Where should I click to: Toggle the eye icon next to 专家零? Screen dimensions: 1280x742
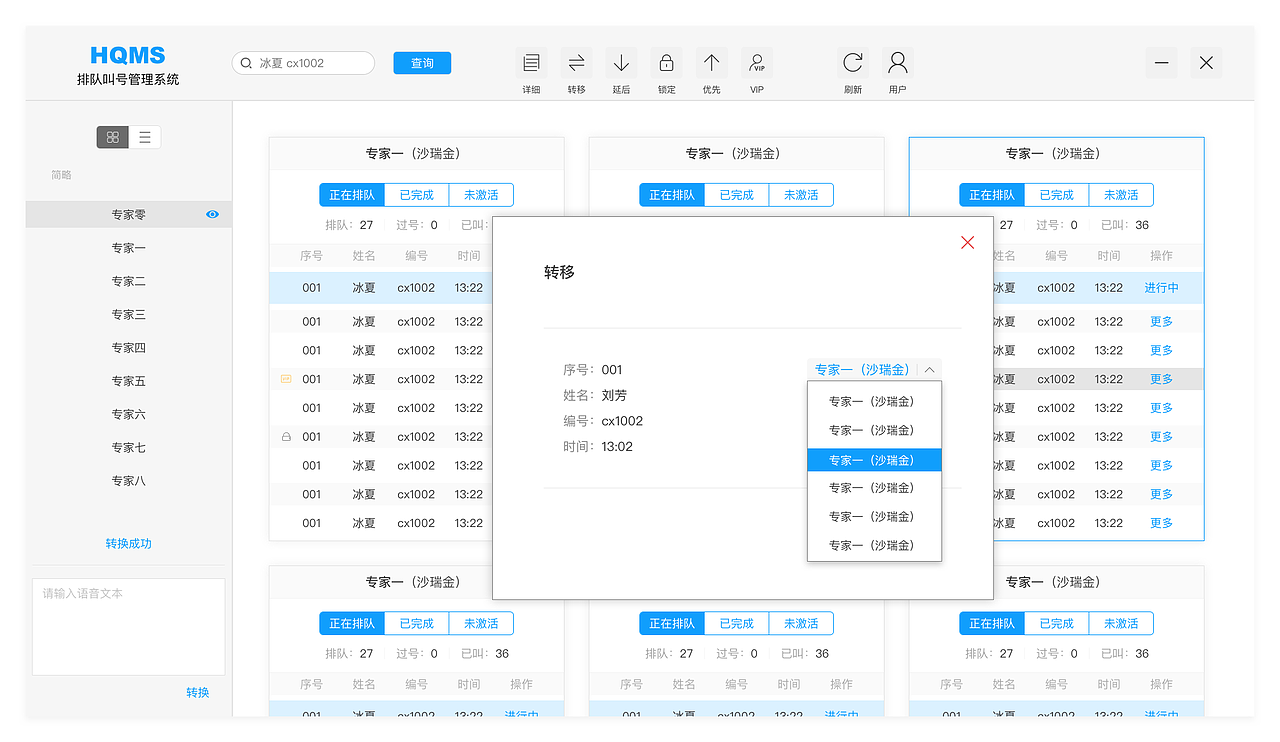click(211, 214)
